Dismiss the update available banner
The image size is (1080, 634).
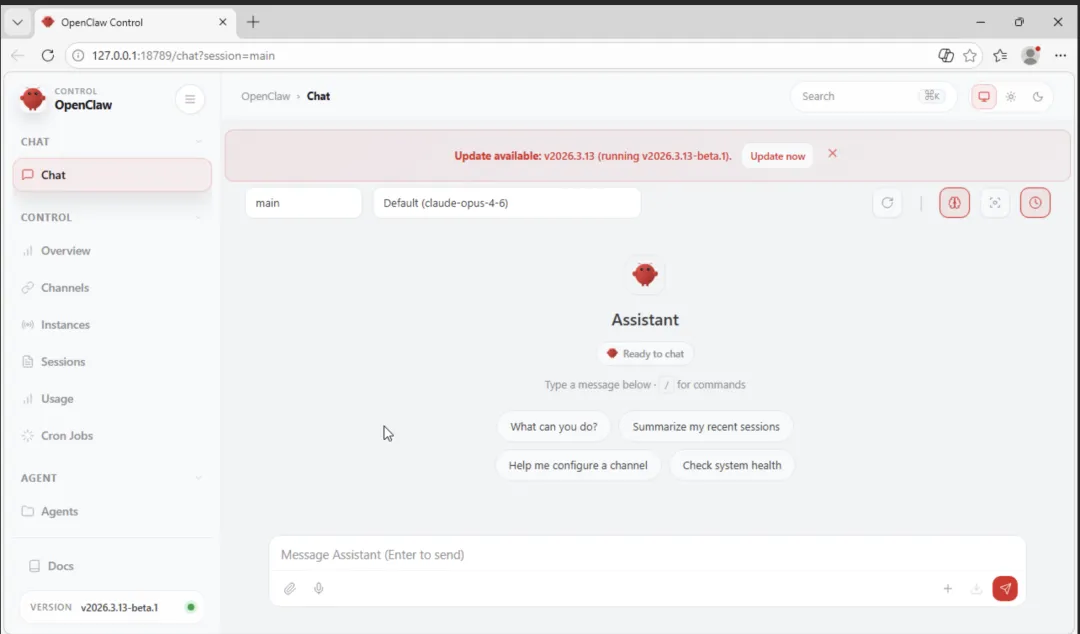click(832, 154)
